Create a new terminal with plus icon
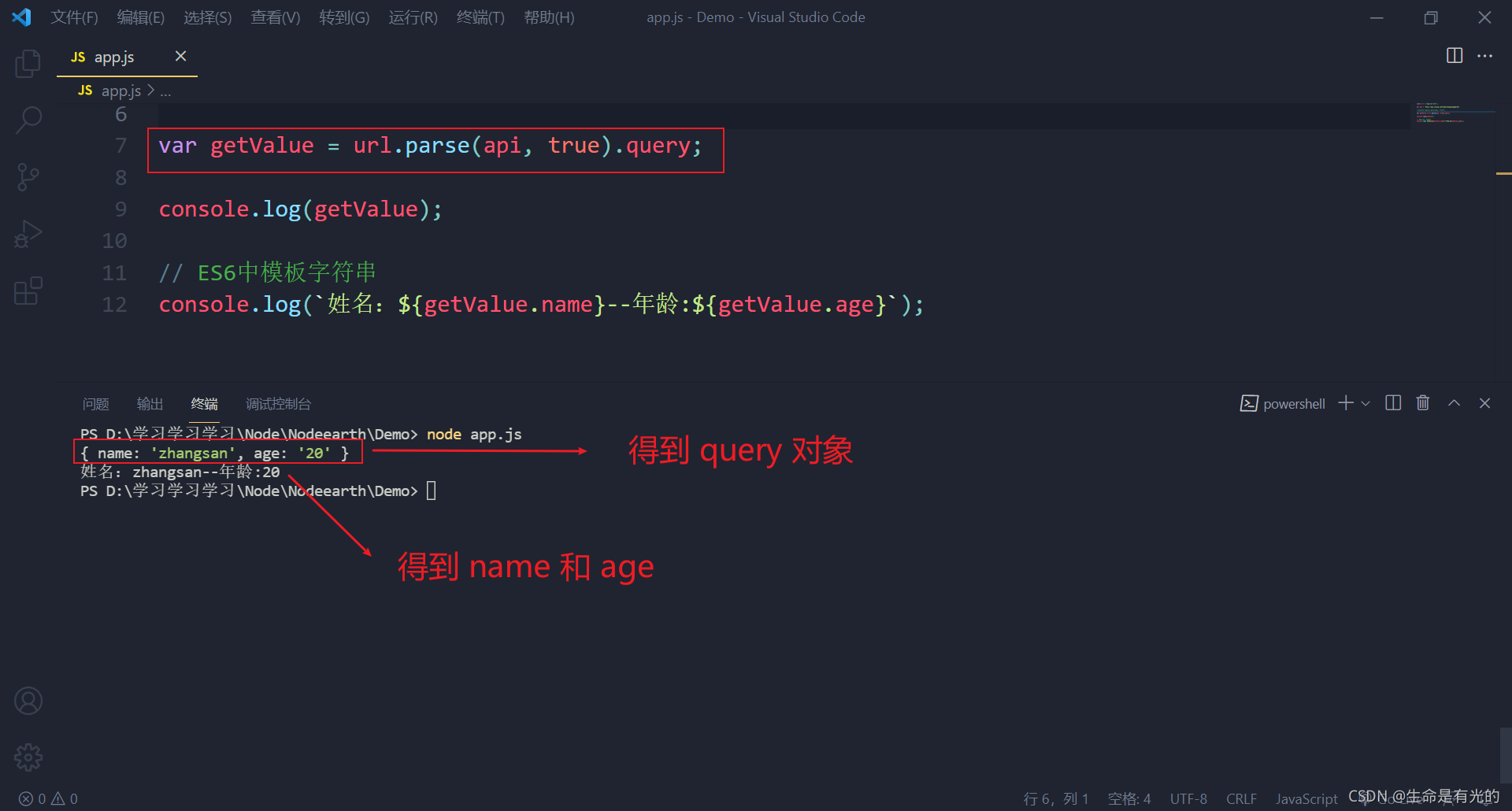The width and height of the screenshot is (1512, 811). click(x=1346, y=403)
